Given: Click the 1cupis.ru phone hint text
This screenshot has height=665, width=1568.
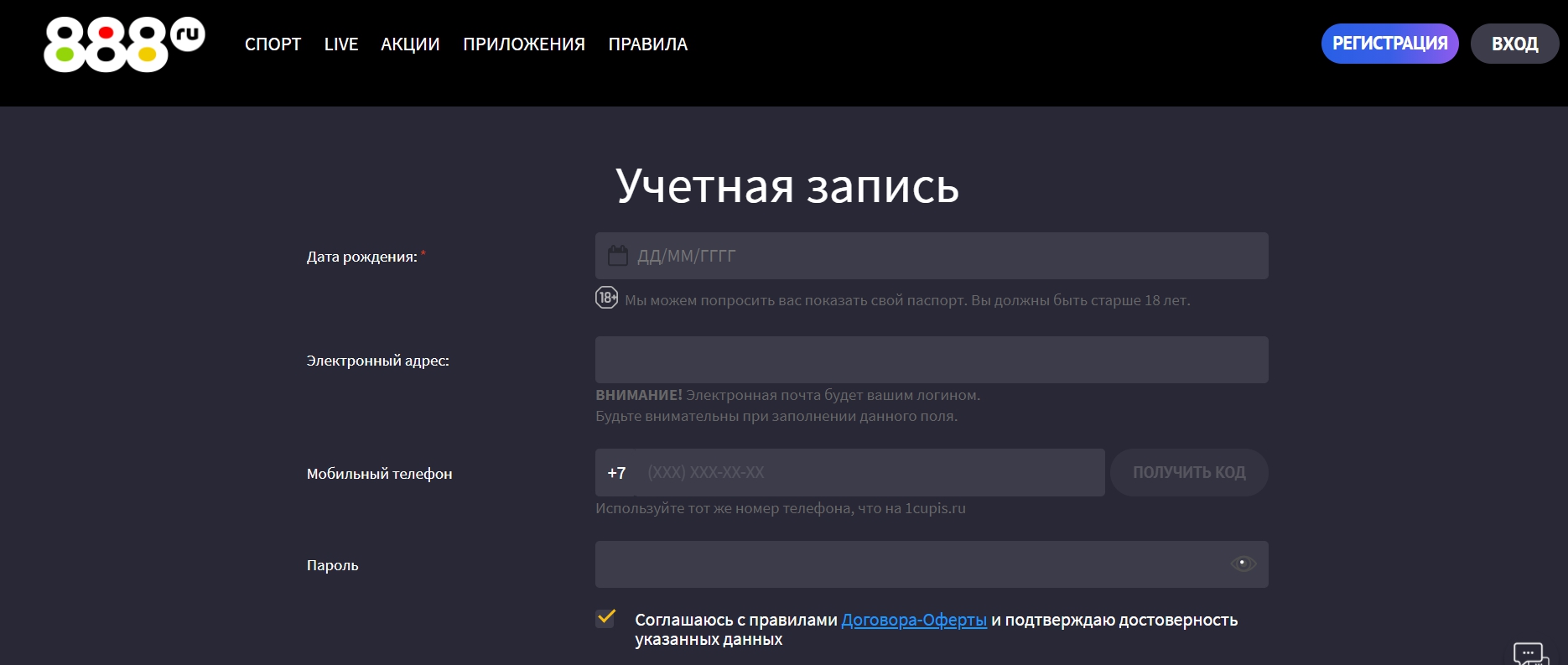Looking at the screenshot, I should tap(781, 508).
